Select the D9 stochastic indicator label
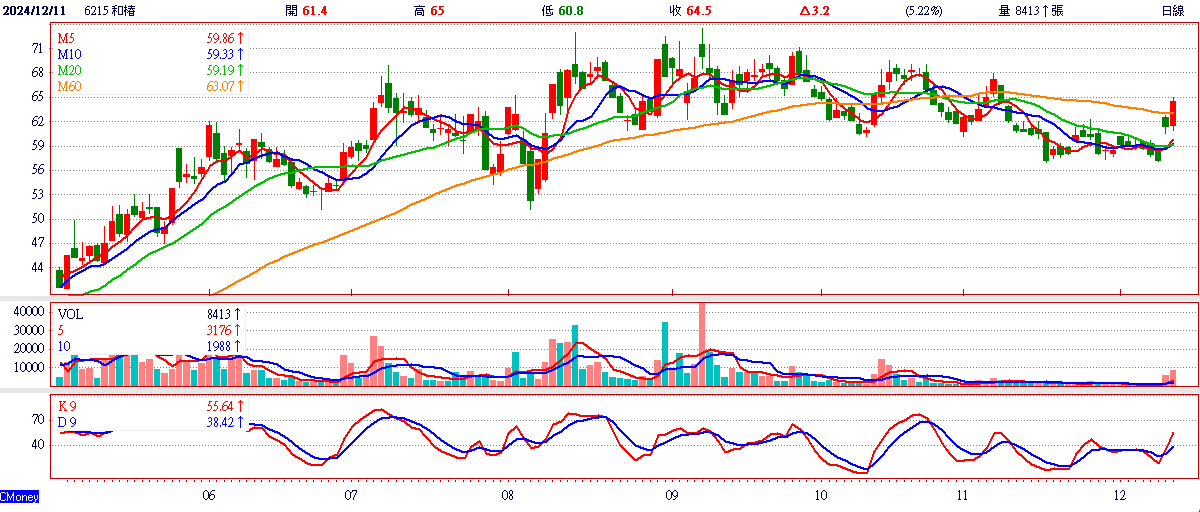The height and width of the screenshot is (512, 1200). click(x=67, y=423)
